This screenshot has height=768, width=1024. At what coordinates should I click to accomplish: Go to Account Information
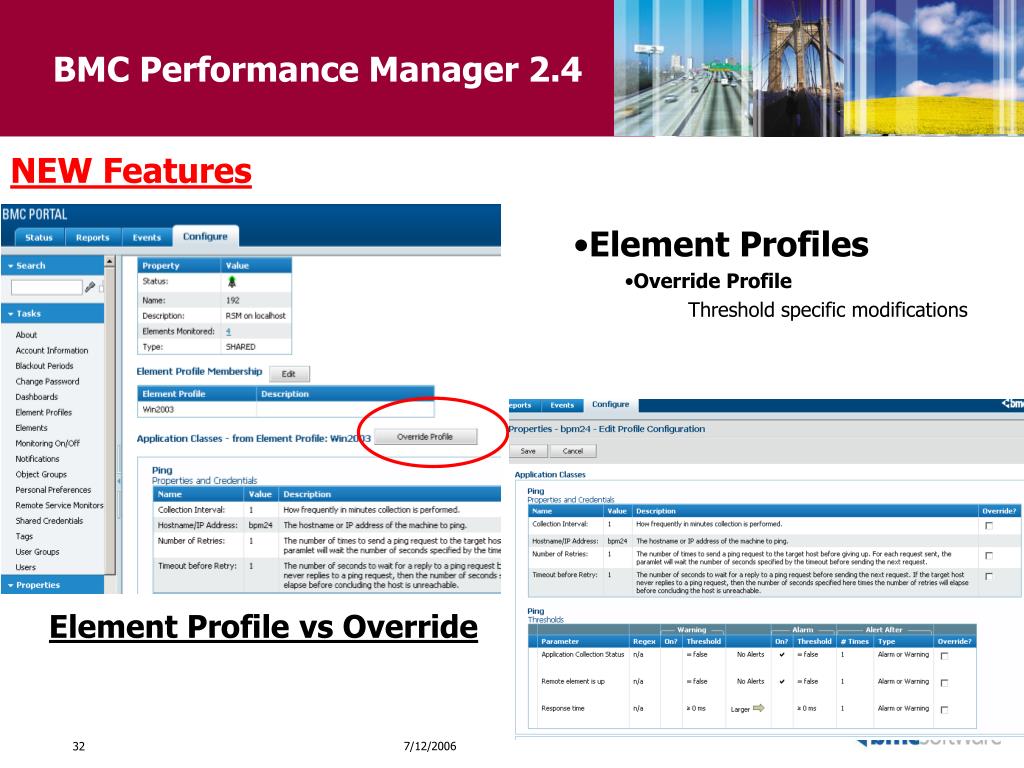tap(52, 351)
